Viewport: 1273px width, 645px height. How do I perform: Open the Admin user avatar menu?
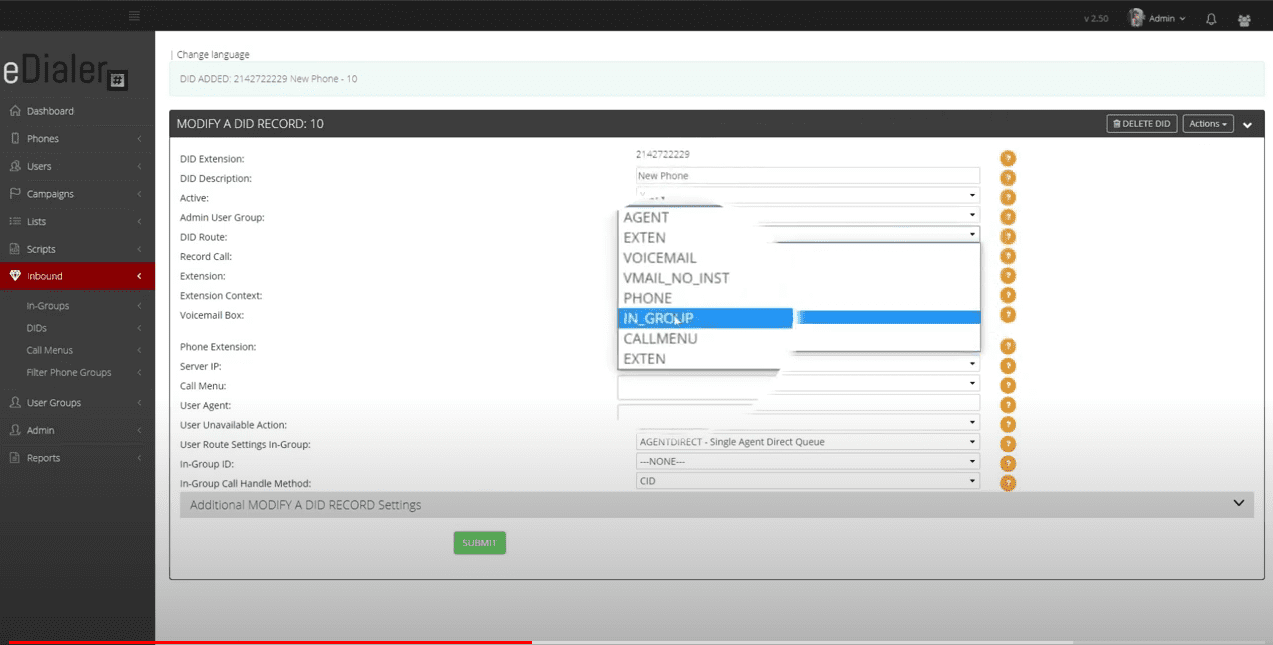[x=1157, y=18]
